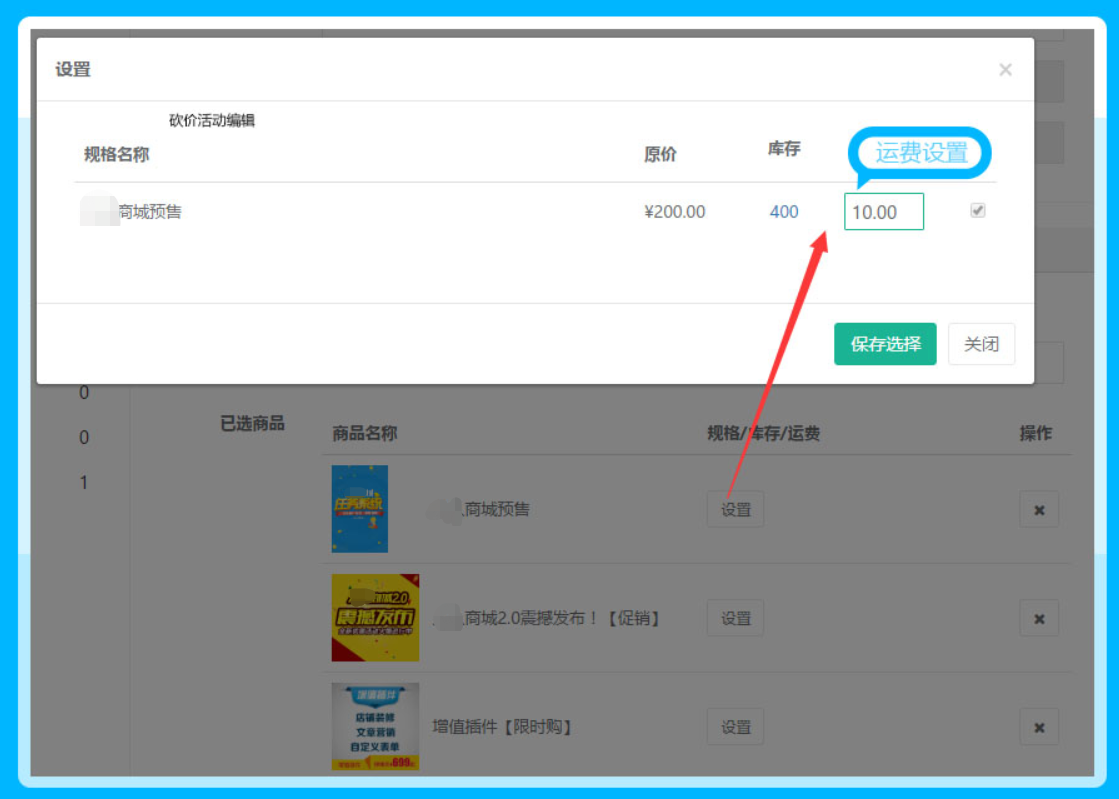This screenshot has height=799, width=1119.
Task: Click the 保存选择 button
Action: 885,344
